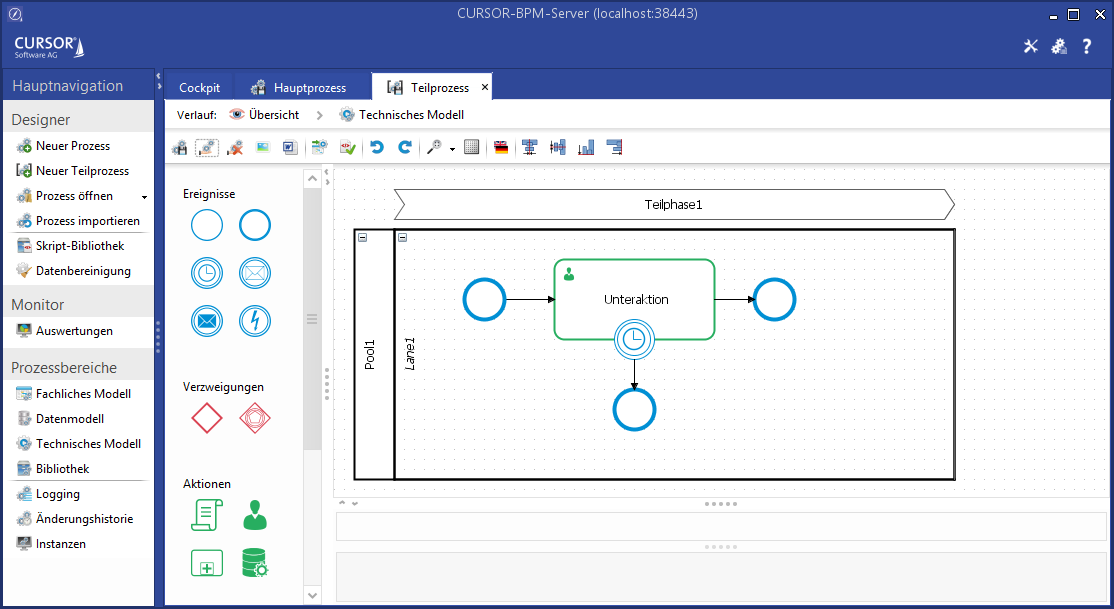The image size is (1114, 609).
Task: Pick the red diamond gateway icon
Action: click(207, 418)
